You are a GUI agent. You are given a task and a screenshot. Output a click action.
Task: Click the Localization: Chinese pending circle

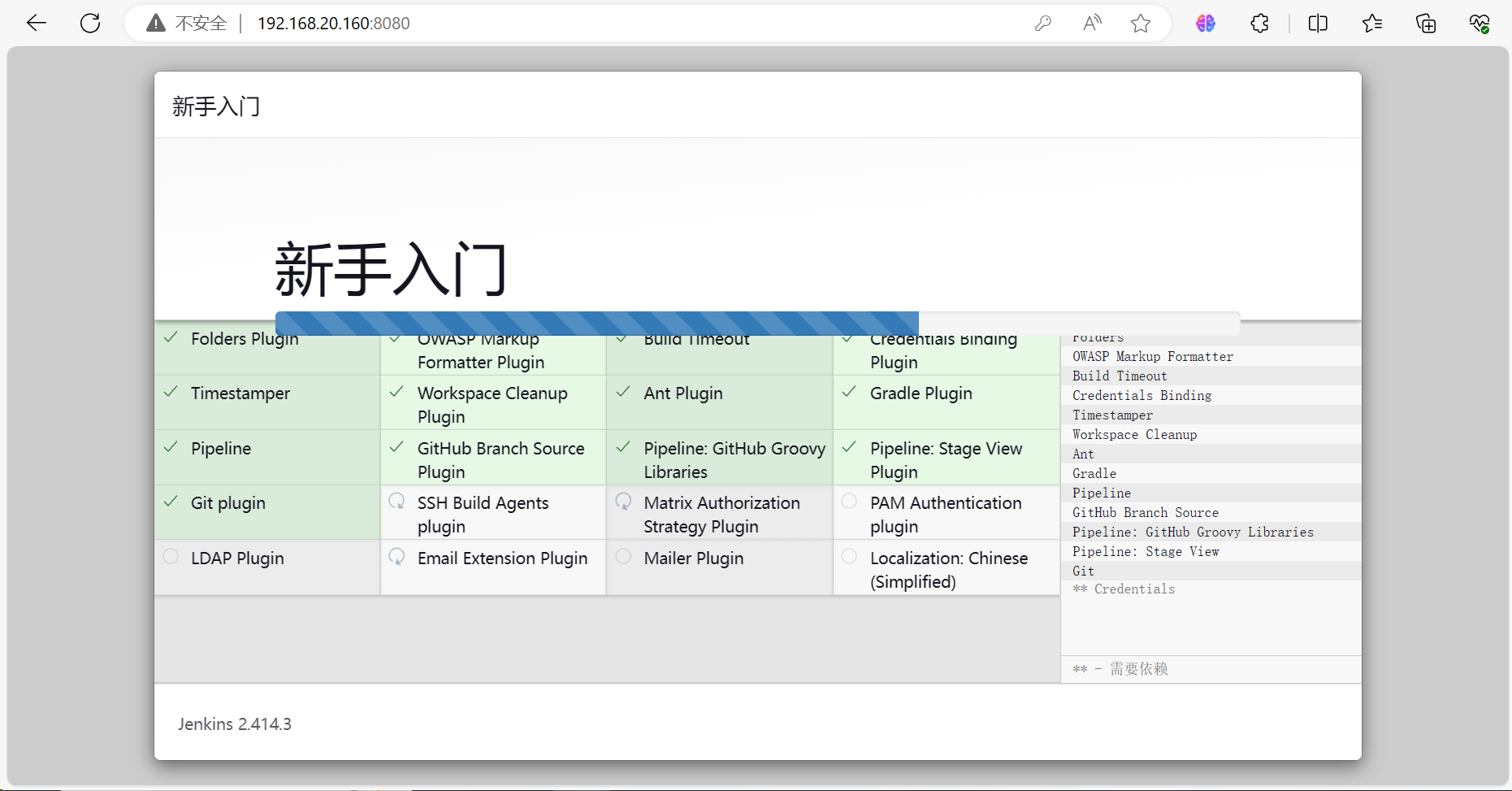[849, 556]
